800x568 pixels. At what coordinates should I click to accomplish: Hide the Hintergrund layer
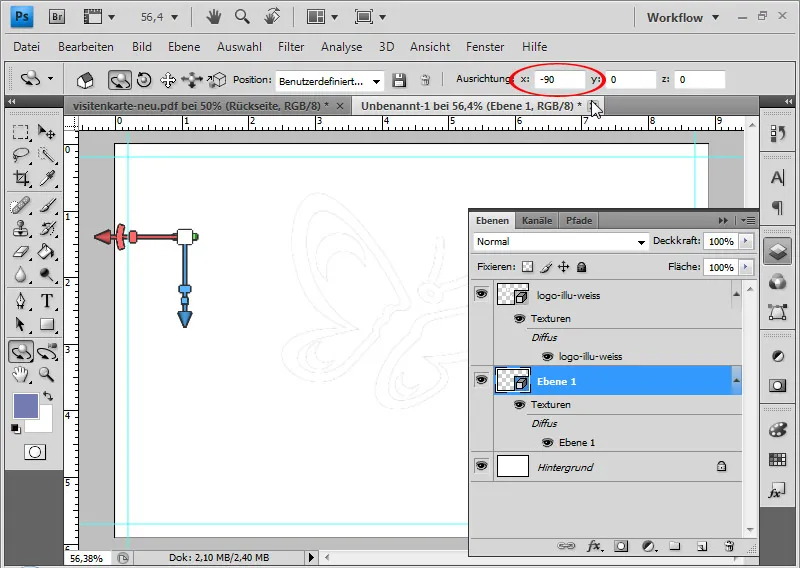click(481, 465)
